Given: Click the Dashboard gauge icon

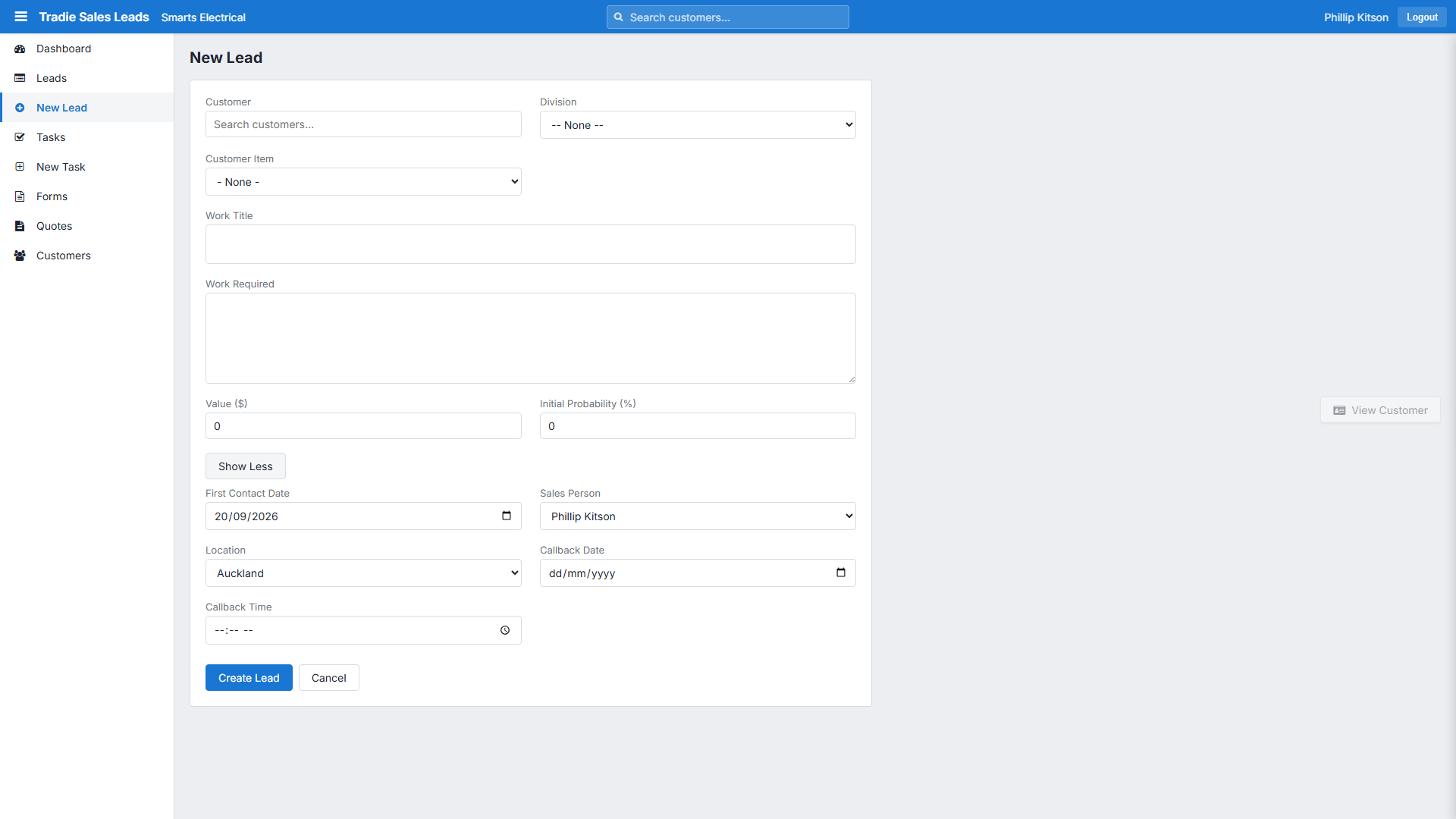Looking at the screenshot, I should click(20, 49).
